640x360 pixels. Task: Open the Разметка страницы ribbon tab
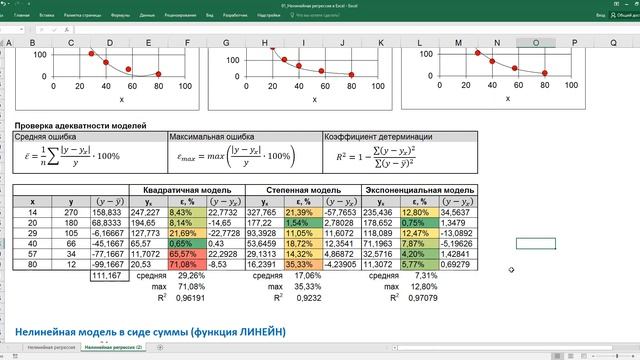click(82, 15)
